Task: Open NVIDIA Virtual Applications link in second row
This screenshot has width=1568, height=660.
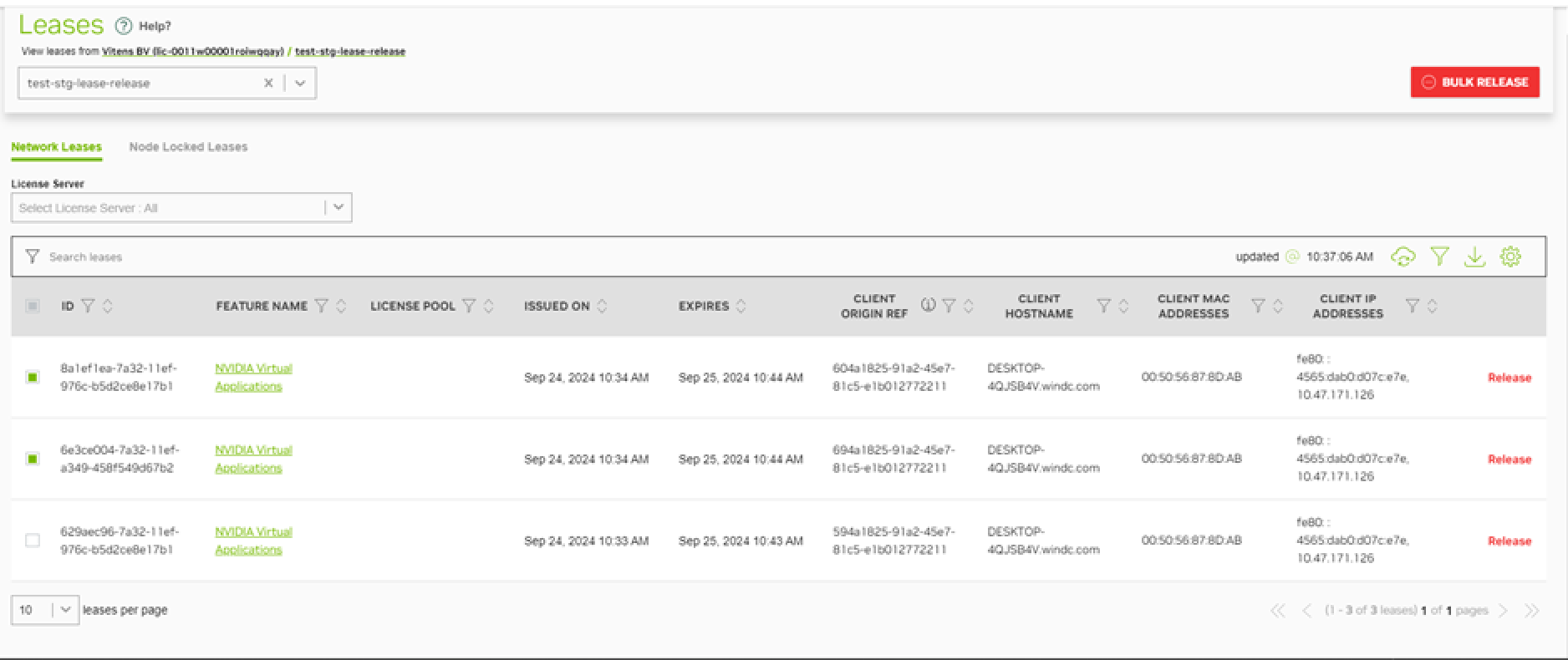Action: [253, 459]
